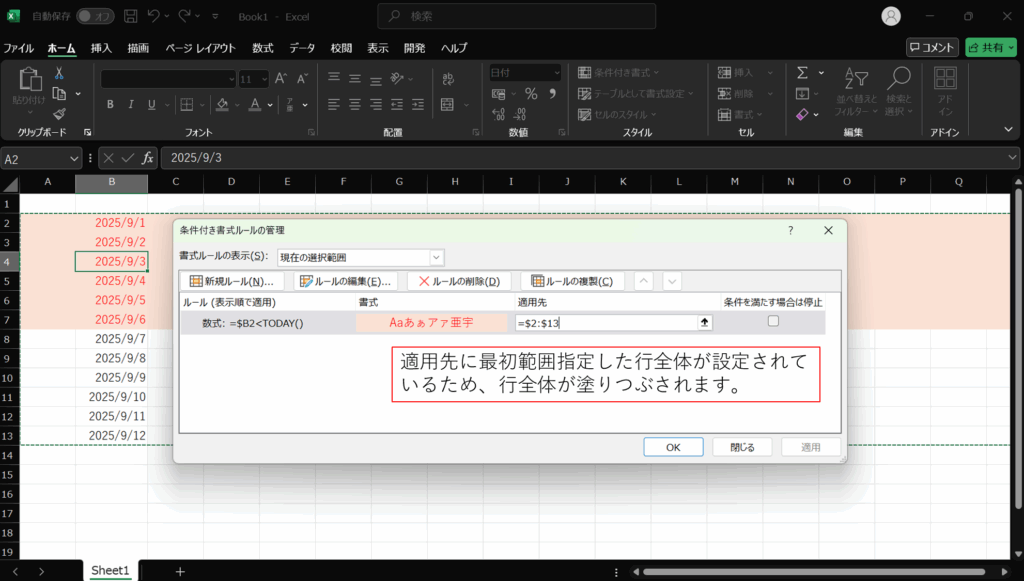This screenshot has height=581, width=1024.
Task: Click the Comma Style icon
Action: click(552, 93)
